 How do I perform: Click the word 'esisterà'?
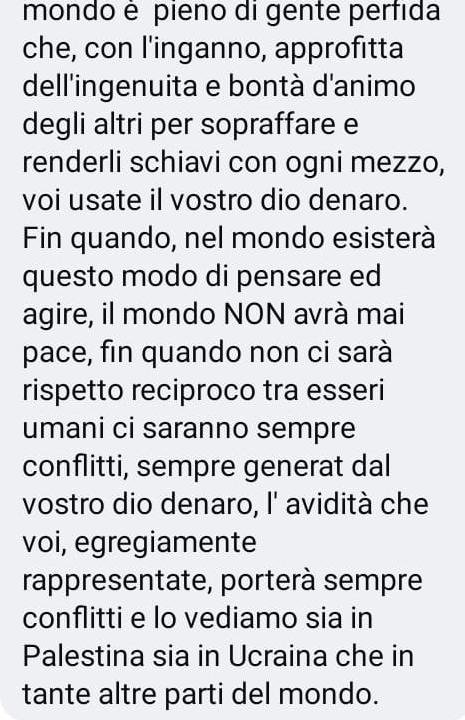383,238
